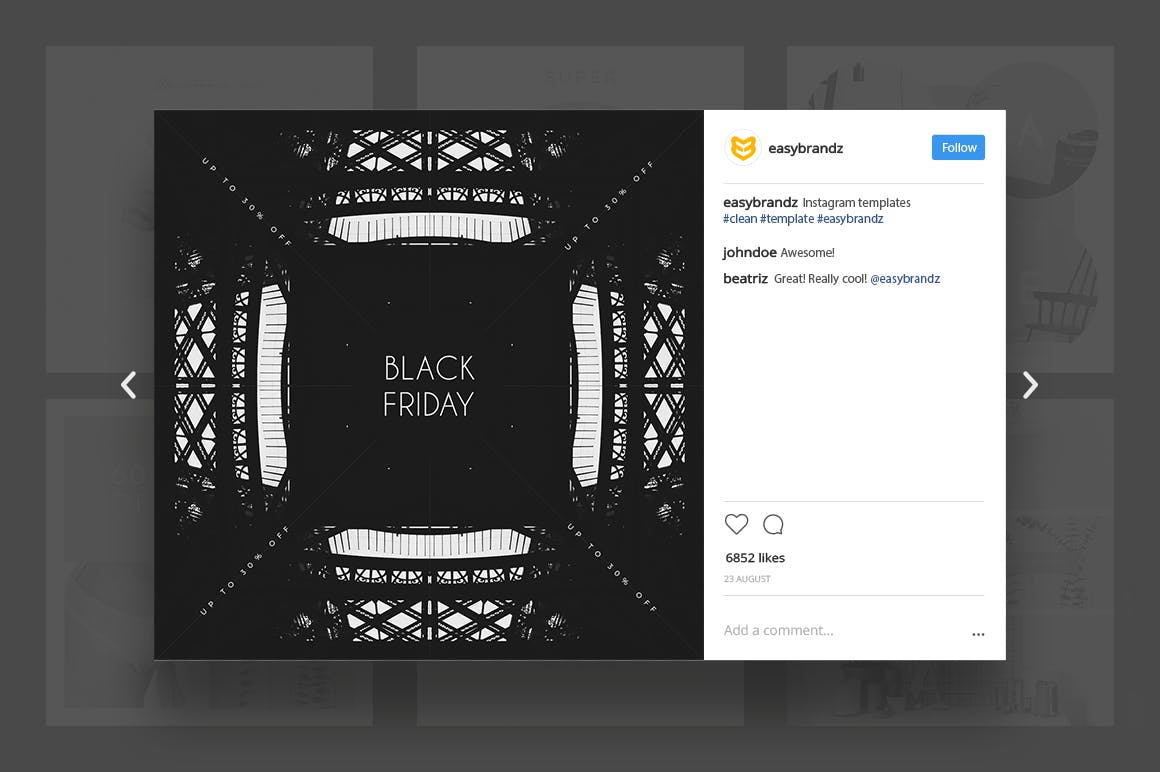The height and width of the screenshot is (772, 1160).
Task: Open the @easybrandz mention in beatriz's comment
Action: coord(905,279)
